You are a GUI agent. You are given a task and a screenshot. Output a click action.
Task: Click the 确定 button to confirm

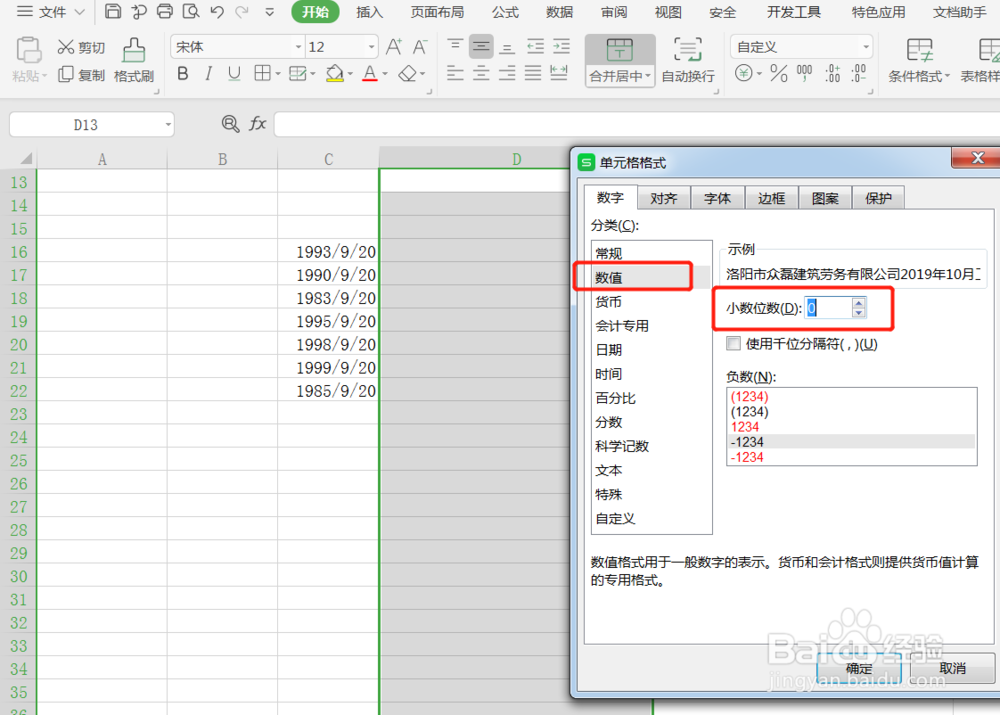tap(859, 668)
